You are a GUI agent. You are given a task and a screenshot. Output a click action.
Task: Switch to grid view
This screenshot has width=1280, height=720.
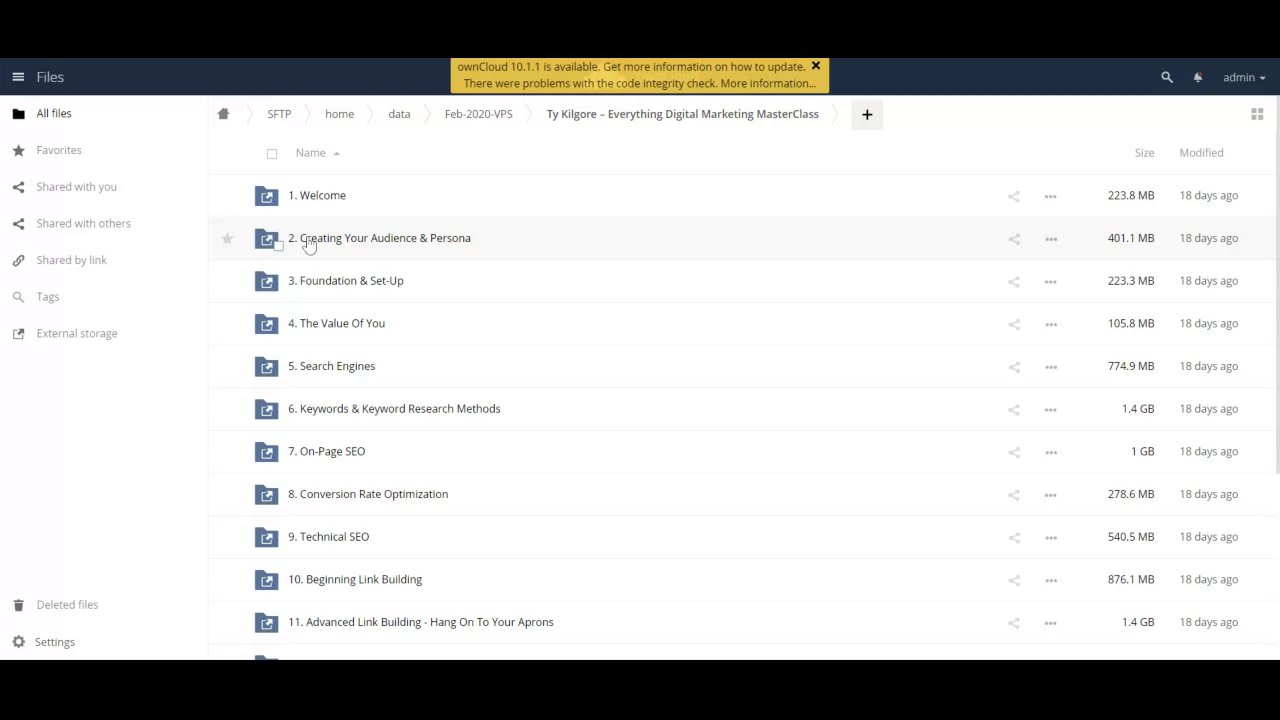1257,114
